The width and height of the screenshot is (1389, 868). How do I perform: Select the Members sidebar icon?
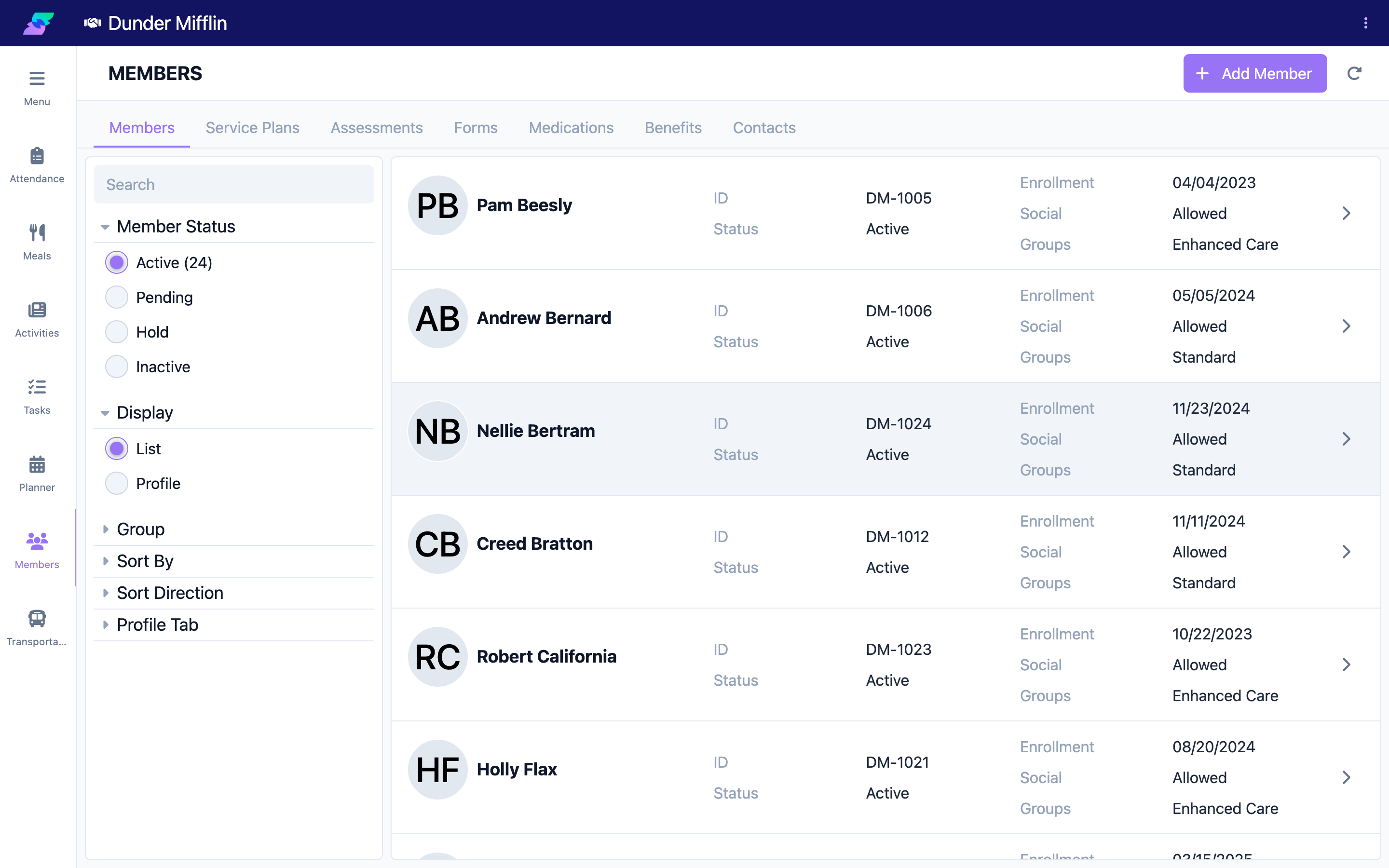(x=37, y=541)
